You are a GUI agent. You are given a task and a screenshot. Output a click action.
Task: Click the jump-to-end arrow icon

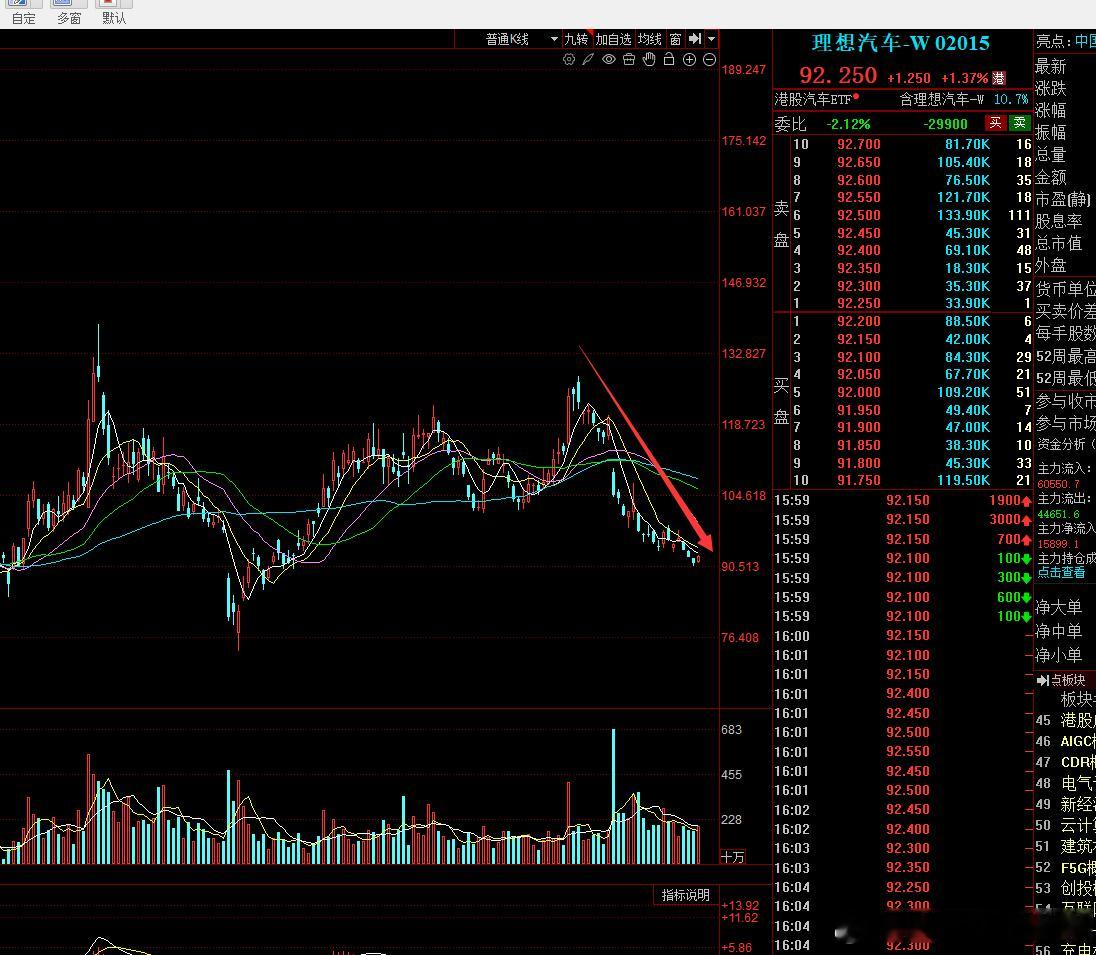(x=695, y=39)
